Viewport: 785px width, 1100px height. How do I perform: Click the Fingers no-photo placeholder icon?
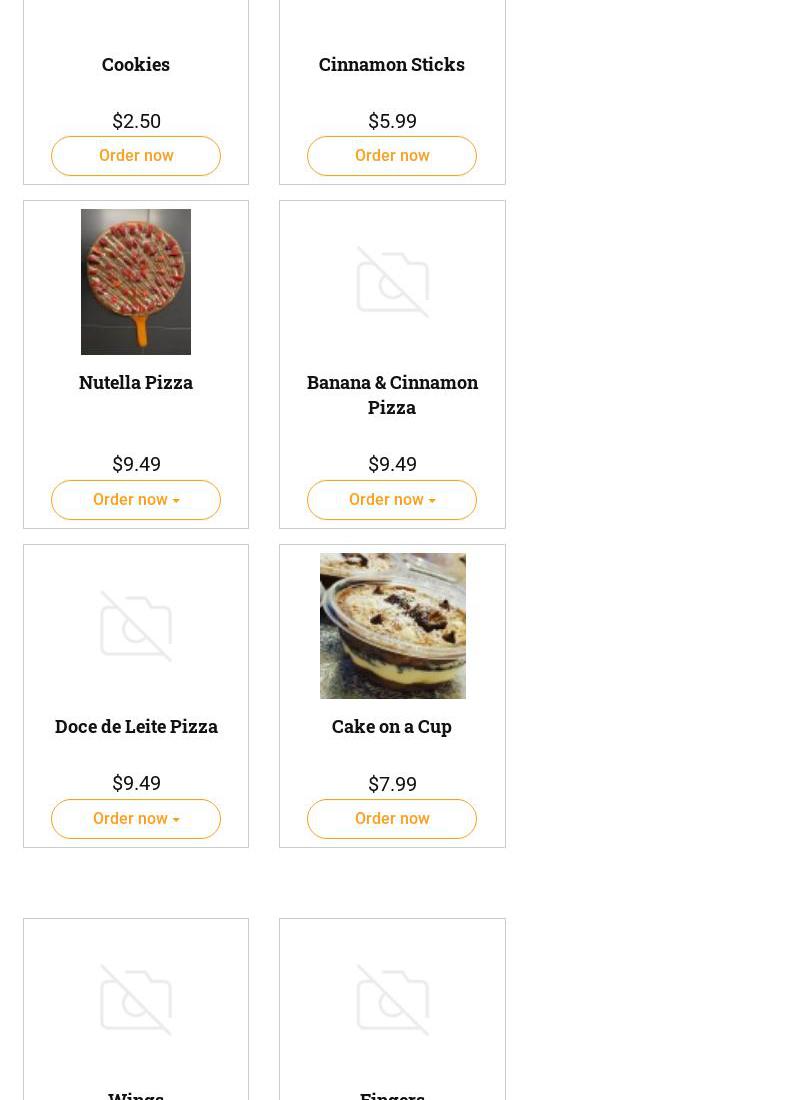pyautogui.click(x=392, y=999)
